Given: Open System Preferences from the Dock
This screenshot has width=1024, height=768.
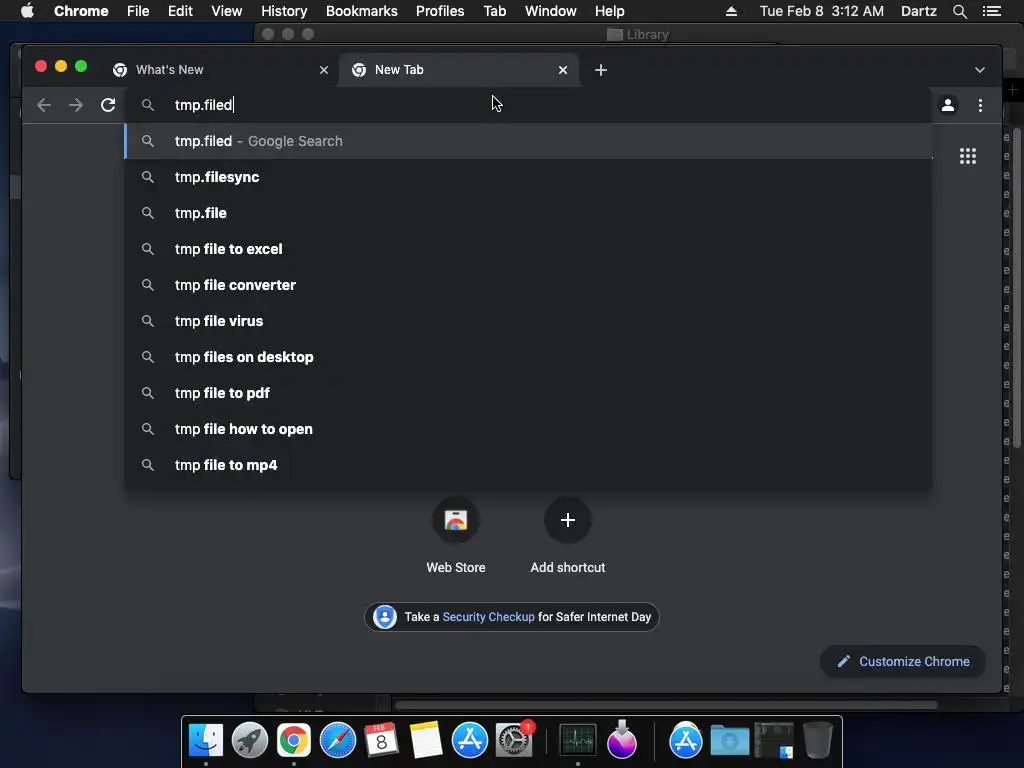Looking at the screenshot, I should pyautogui.click(x=514, y=741).
